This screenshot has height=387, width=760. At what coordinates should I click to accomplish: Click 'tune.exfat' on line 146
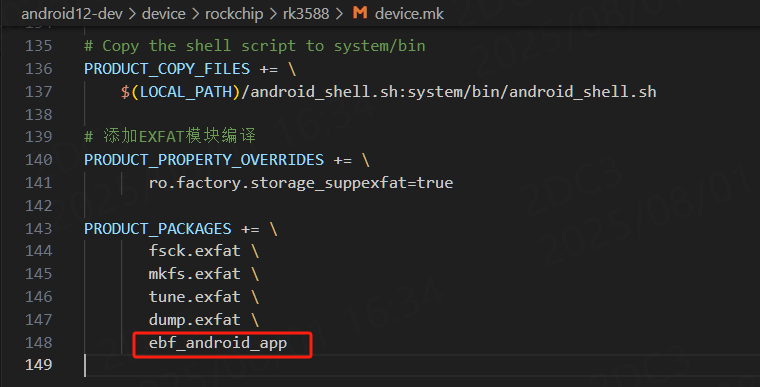point(194,296)
